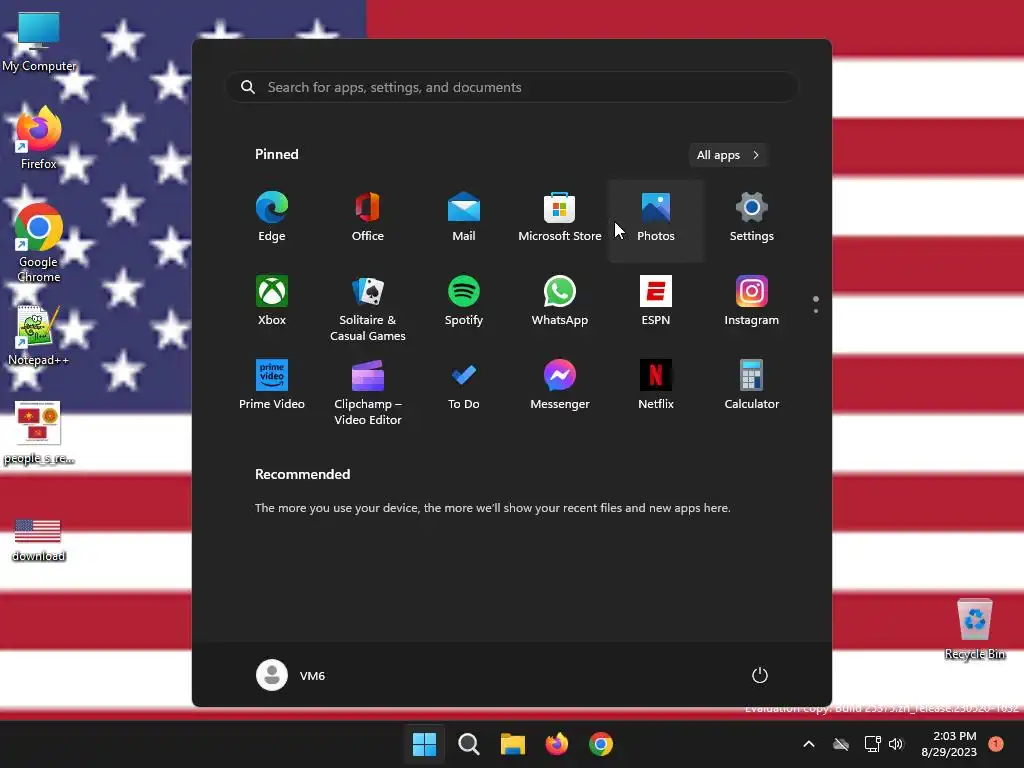This screenshot has width=1024, height=768.
Task: Open the clock showing 2:03 PM
Action: pyautogui.click(x=949, y=744)
